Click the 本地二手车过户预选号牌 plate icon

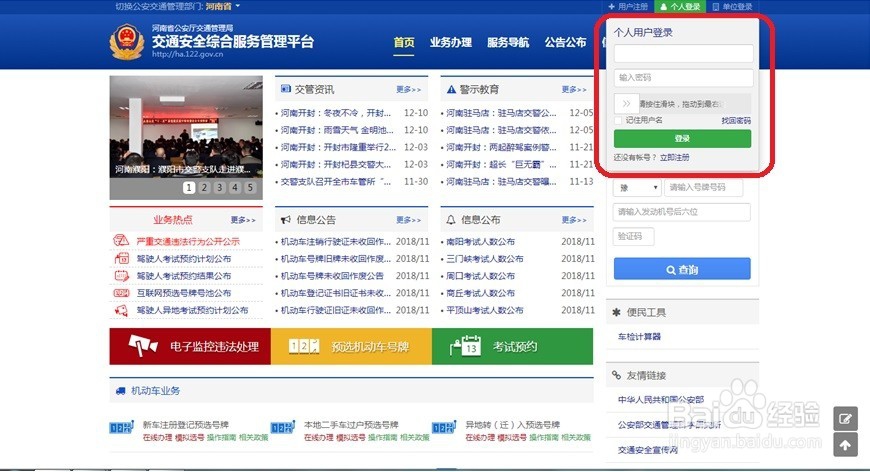(x=282, y=428)
